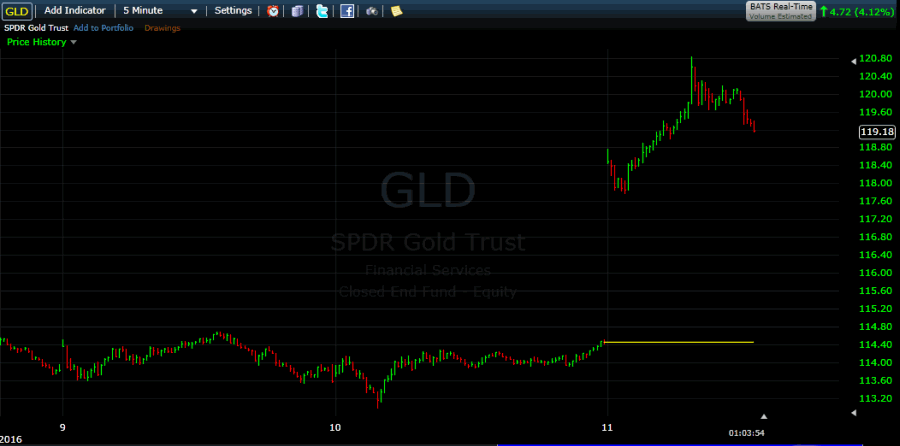Screen dimensions: 900x446
Task: Click the current price 119.18 tag
Action: pyautogui.click(x=878, y=132)
